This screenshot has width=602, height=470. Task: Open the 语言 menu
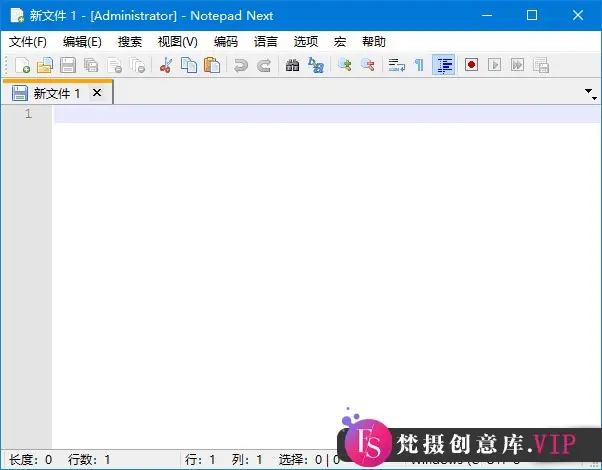[265, 41]
